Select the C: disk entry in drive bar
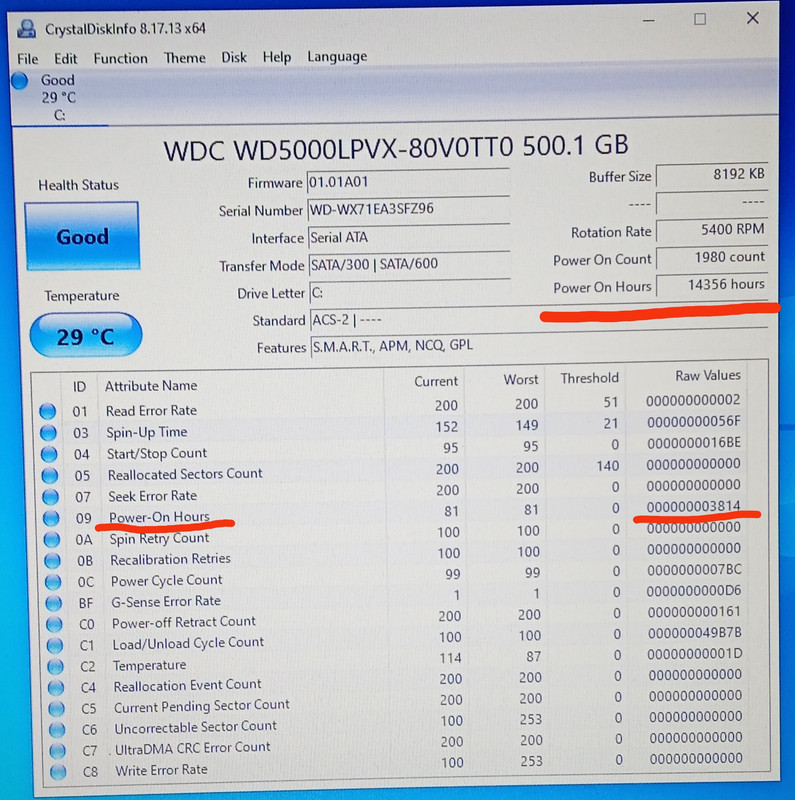 (x=59, y=97)
